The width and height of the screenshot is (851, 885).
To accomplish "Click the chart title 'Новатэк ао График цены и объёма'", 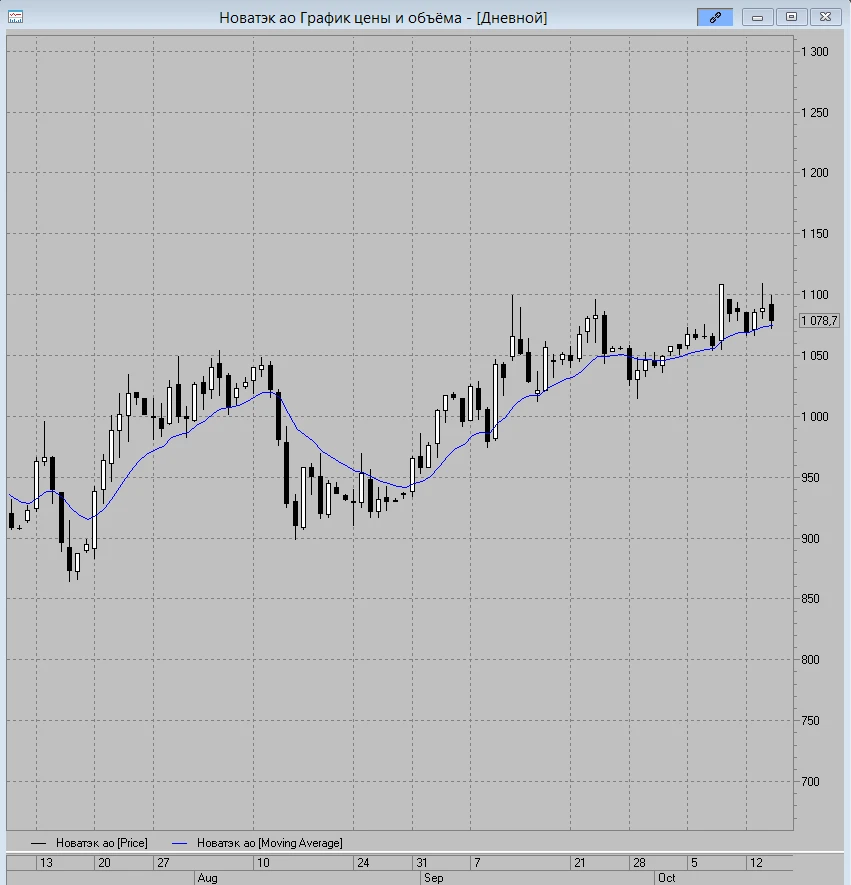I will point(340,18).
